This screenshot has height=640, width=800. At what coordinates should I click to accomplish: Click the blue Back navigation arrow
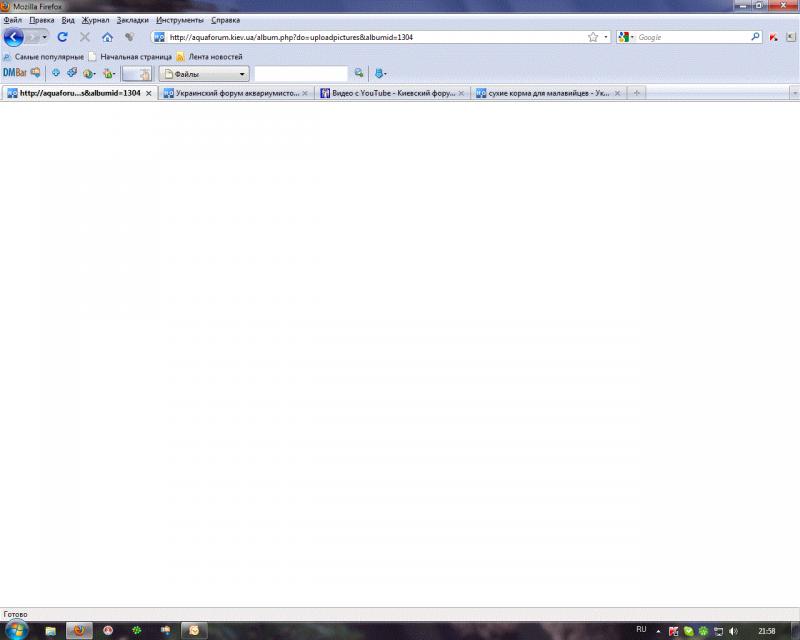click(x=13, y=37)
